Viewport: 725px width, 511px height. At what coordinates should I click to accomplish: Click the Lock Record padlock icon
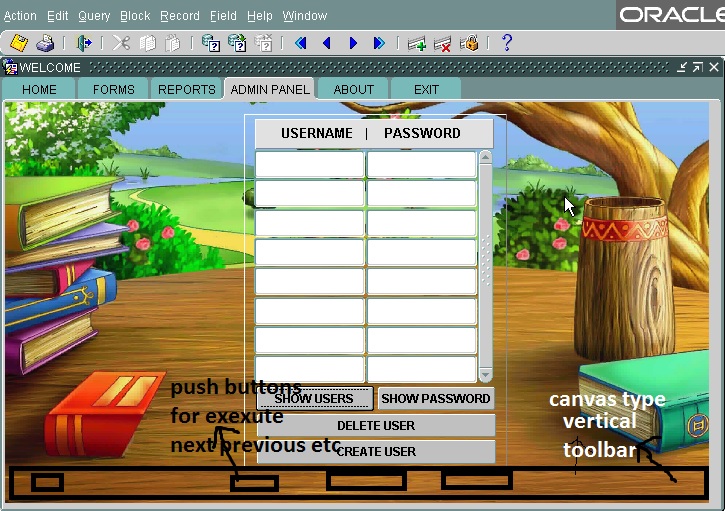tap(469, 43)
